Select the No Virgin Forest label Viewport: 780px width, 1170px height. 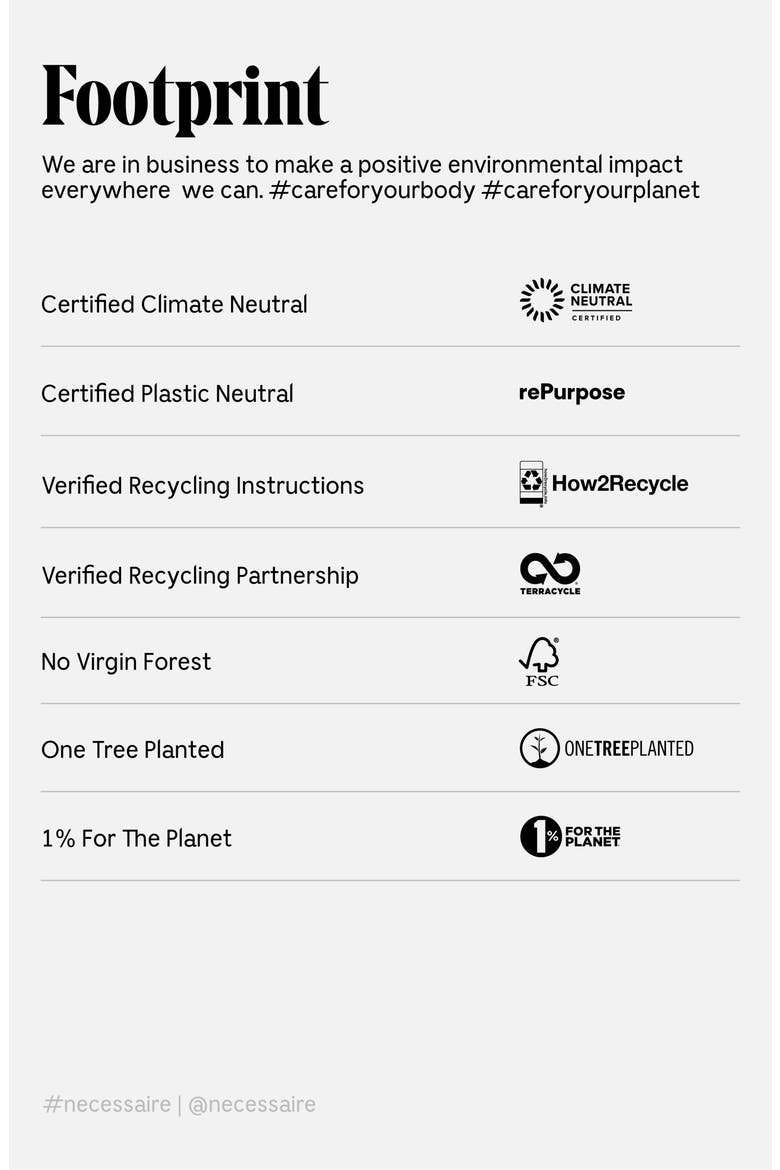tap(126, 662)
